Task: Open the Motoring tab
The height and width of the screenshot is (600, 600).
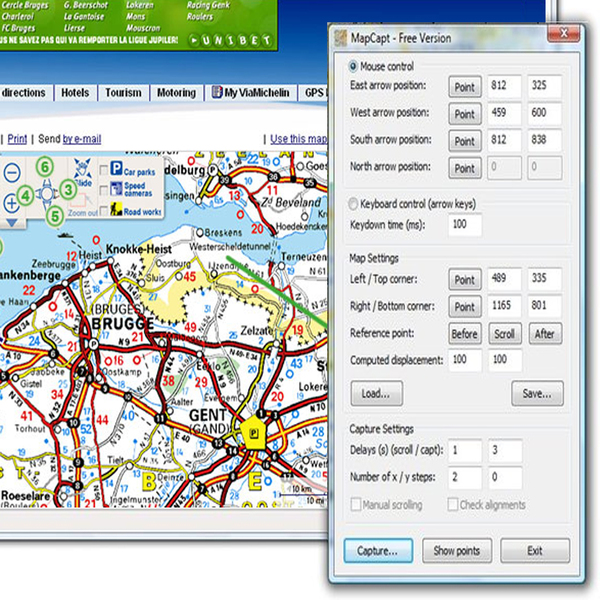Action: (176, 93)
